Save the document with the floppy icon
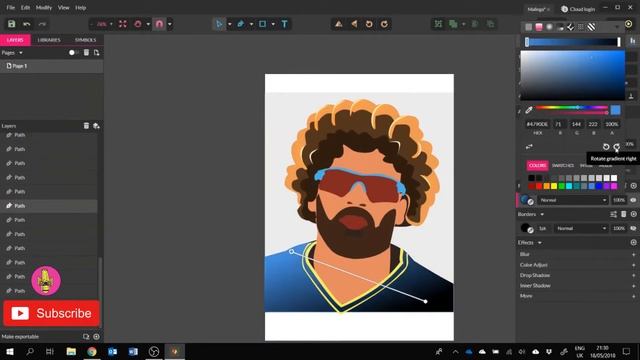 (11, 24)
